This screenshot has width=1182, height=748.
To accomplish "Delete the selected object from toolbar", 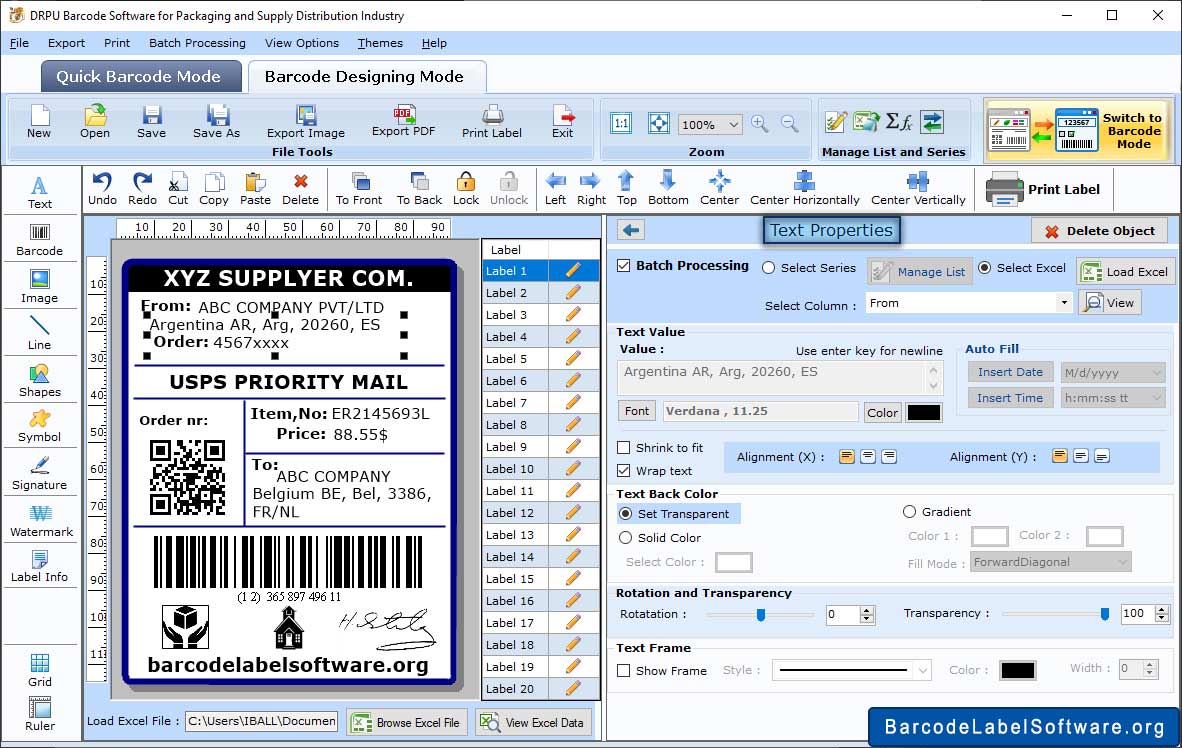I will [x=300, y=189].
